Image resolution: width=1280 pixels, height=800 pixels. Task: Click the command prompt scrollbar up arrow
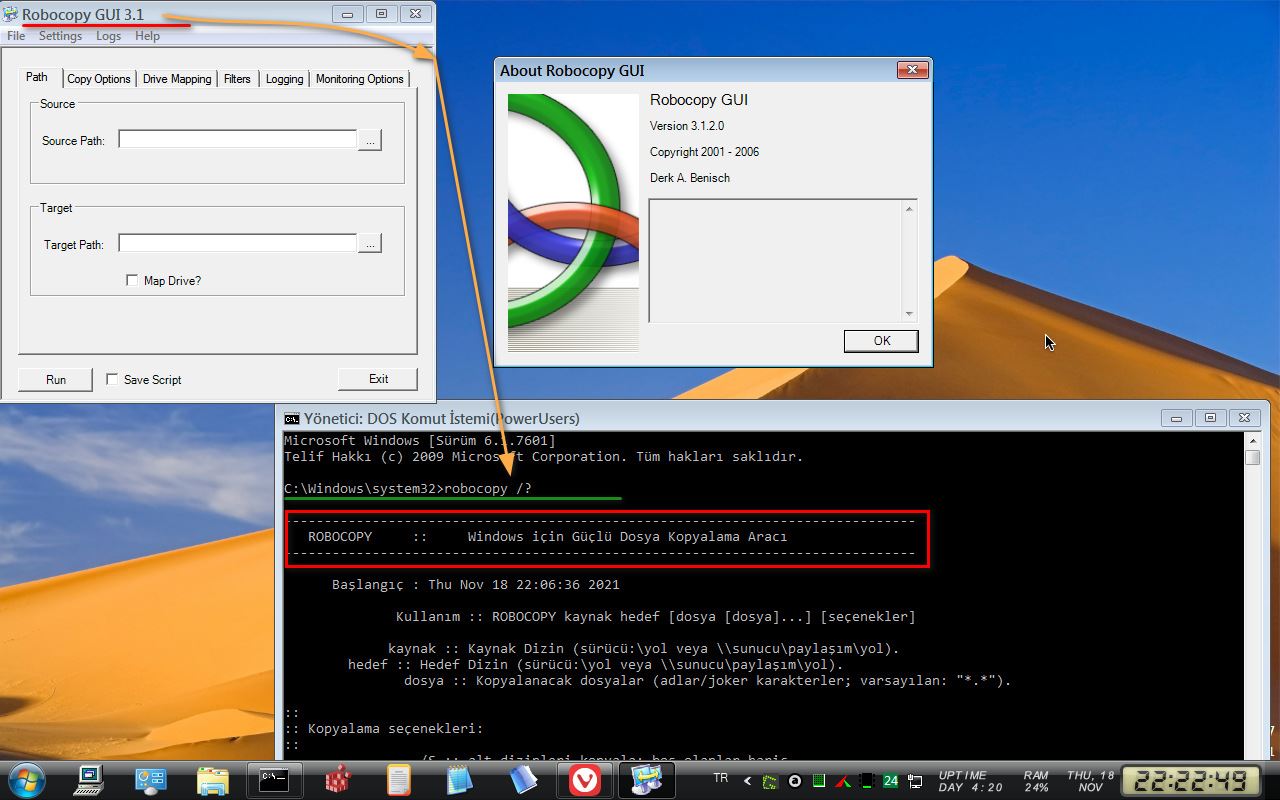(1253, 440)
